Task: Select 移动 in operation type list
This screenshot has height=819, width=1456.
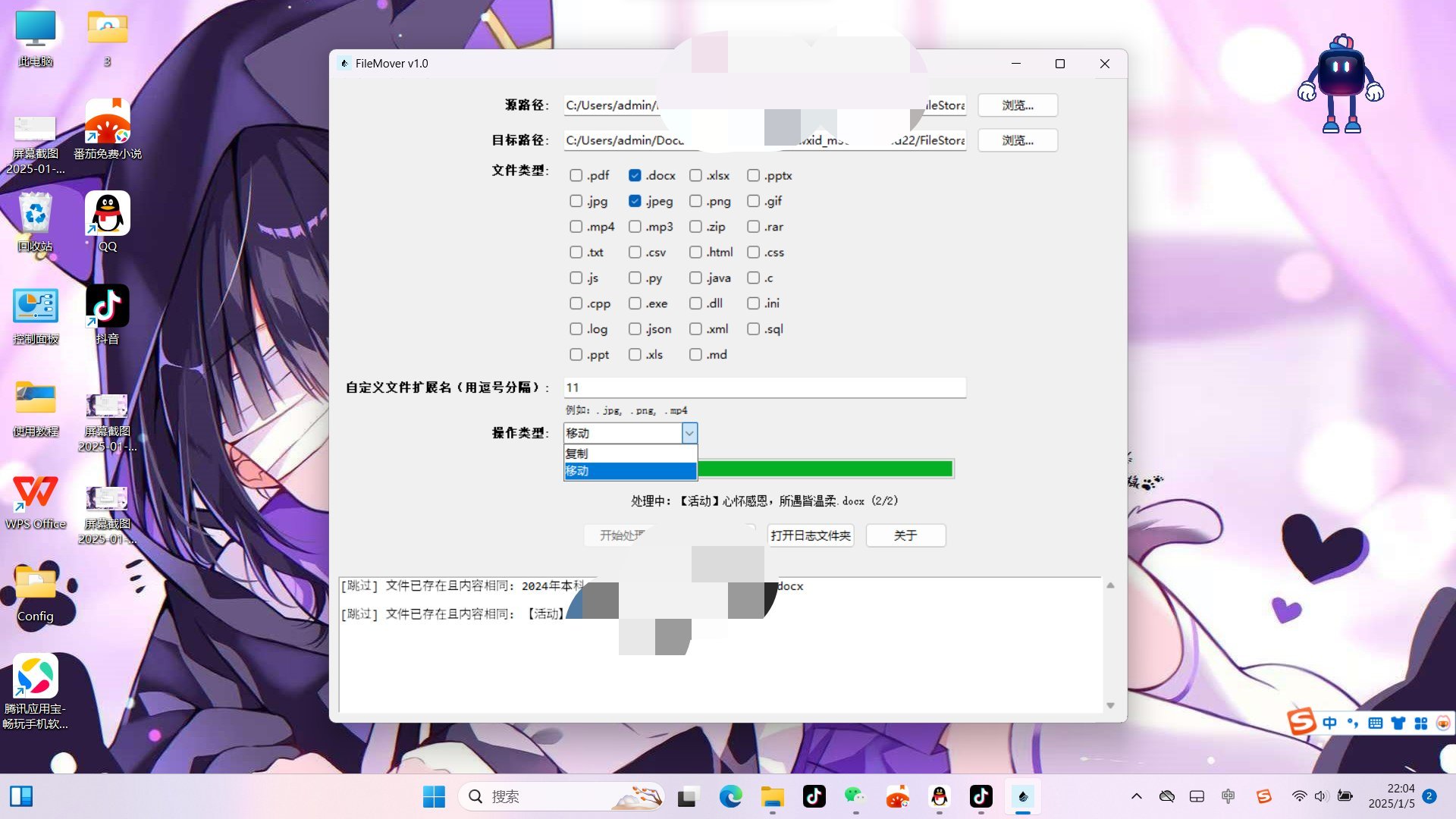Action: click(630, 471)
